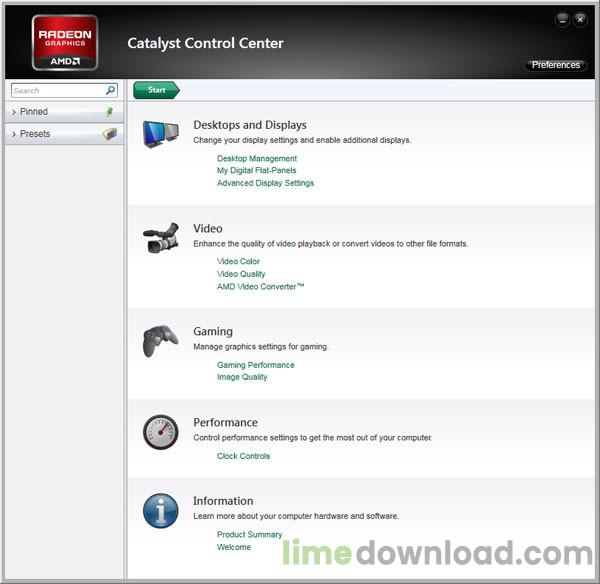Click the gamepad Gaming icon
The height and width of the screenshot is (584, 600).
[160, 341]
